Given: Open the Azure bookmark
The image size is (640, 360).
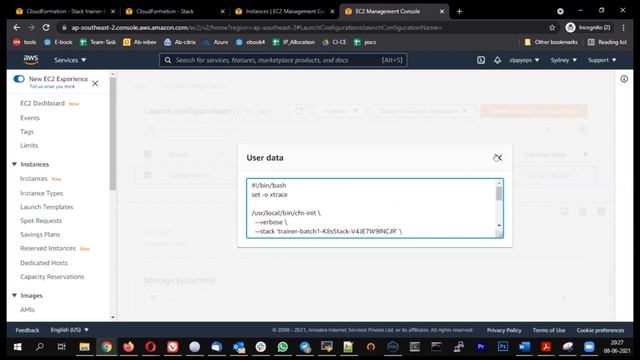Looking at the screenshot, I should click(x=216, y=42).
